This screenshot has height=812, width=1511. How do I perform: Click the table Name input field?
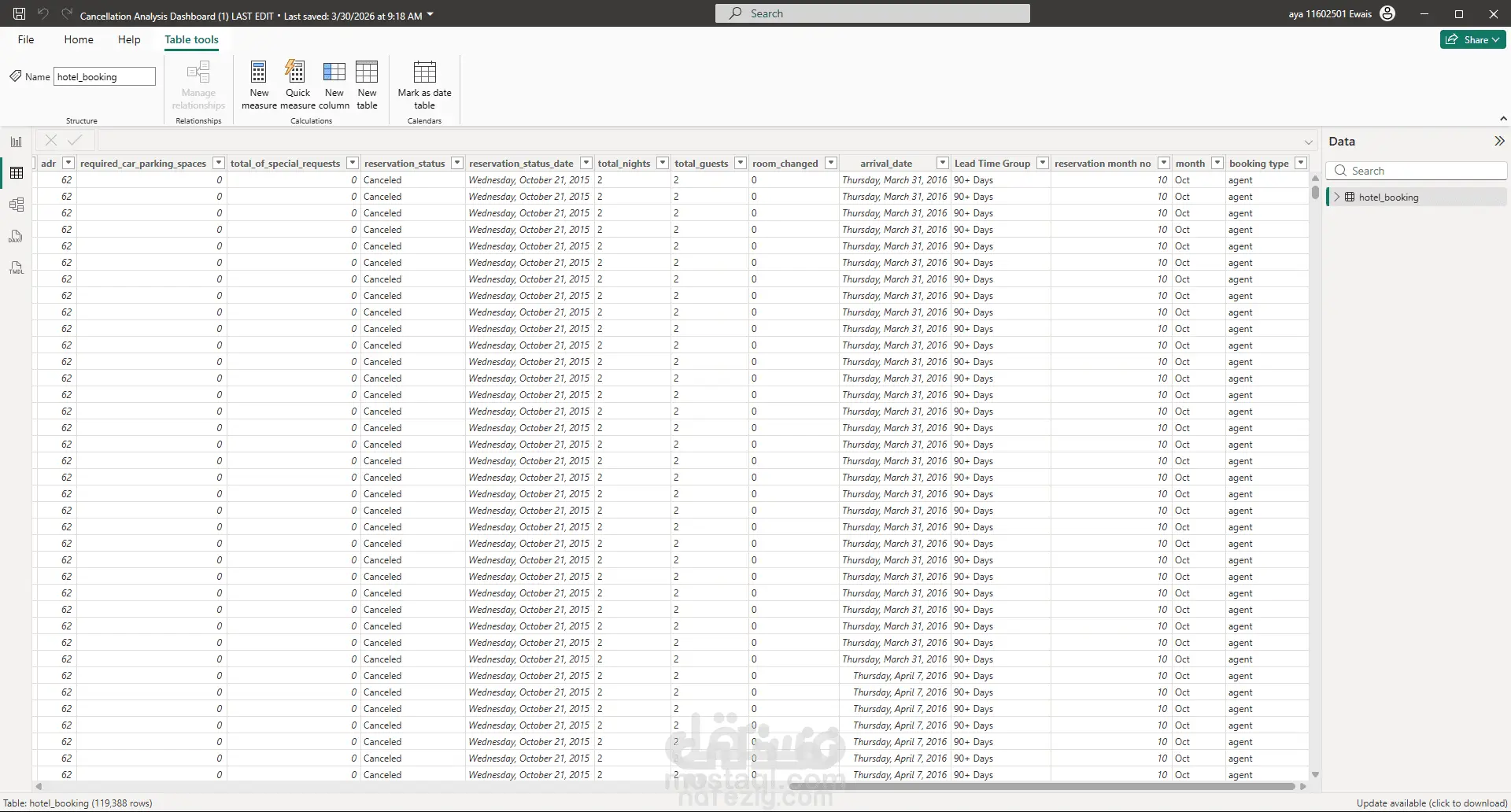tap(105, 76)
